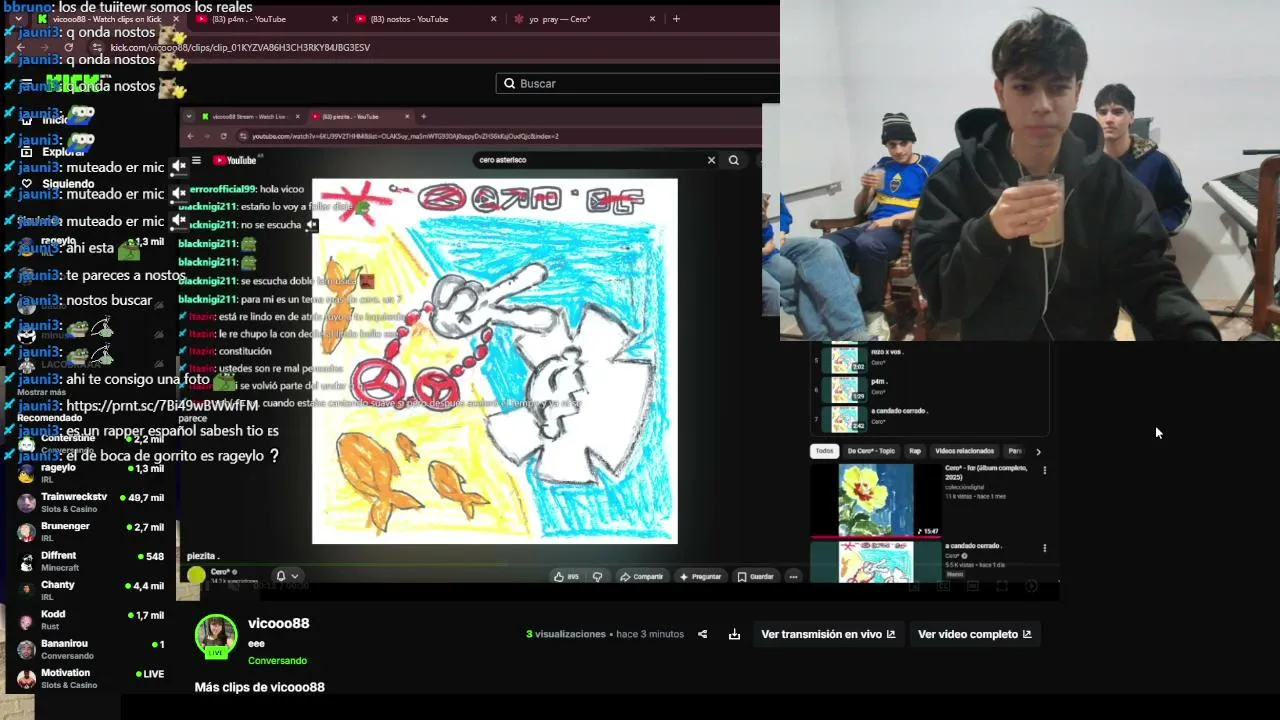Download the clip with the download icon
Image resolution: width=1280 pixels, height=720 pixels.
(734, 634)
